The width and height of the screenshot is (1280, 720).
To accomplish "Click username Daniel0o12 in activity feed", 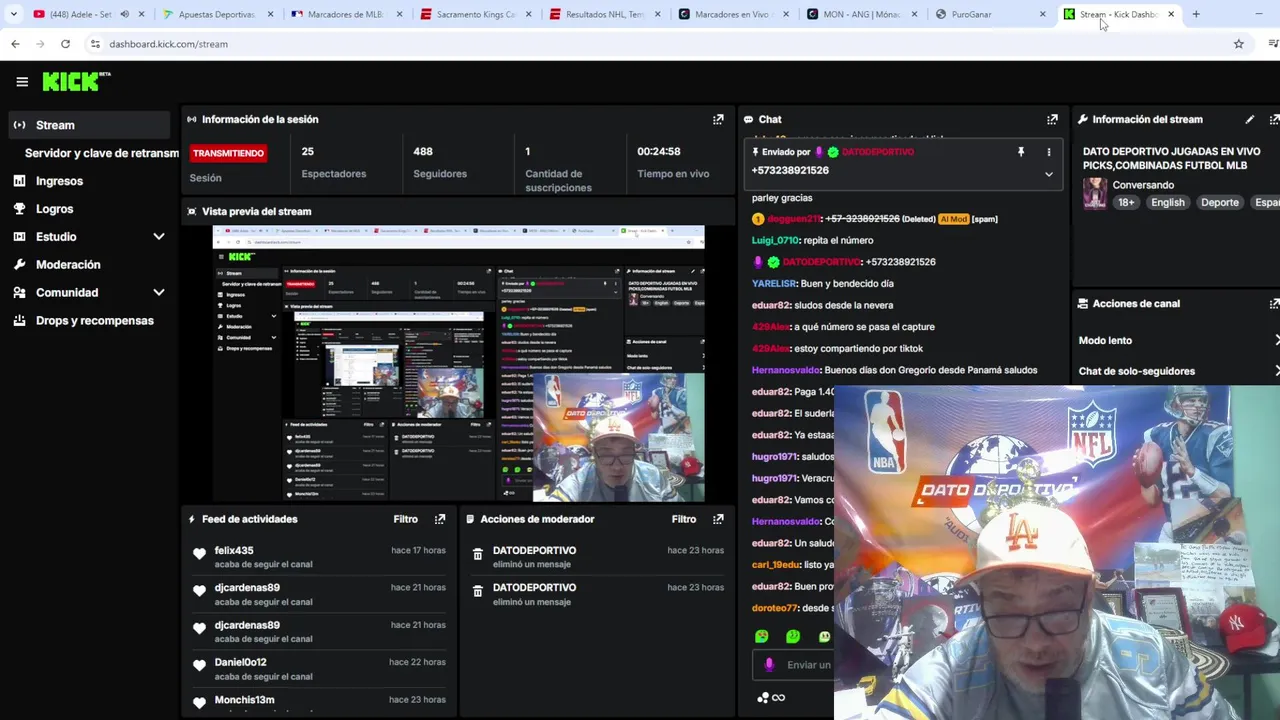I will [240, 662].
